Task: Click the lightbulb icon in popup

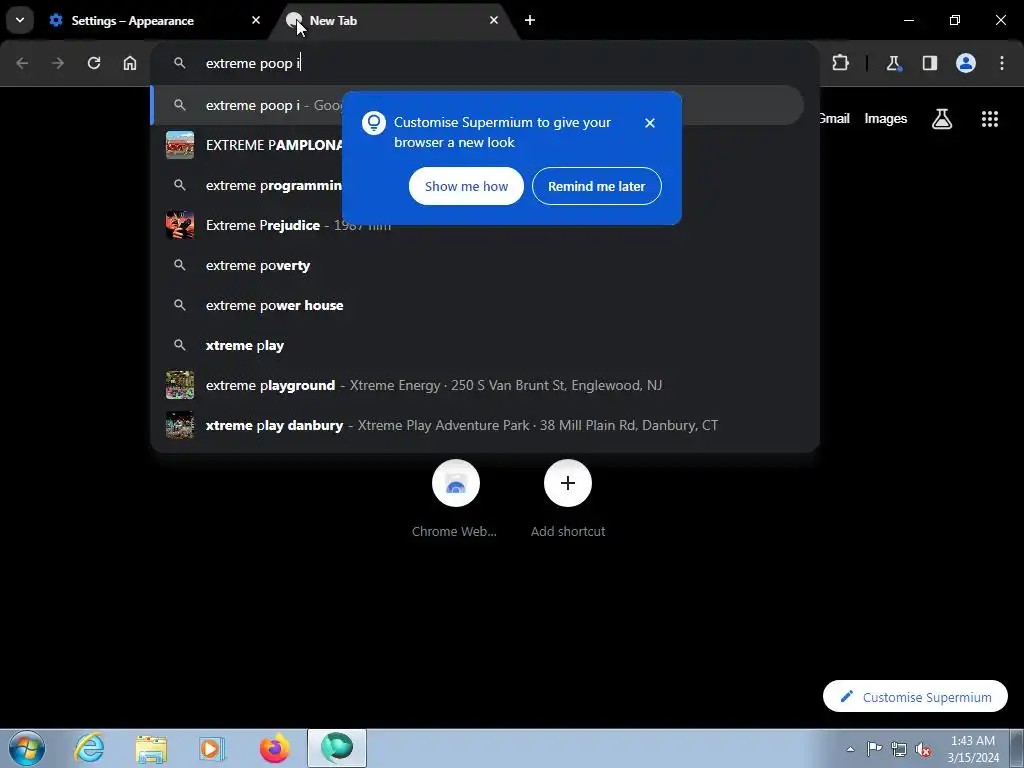Action: [374, 123]
